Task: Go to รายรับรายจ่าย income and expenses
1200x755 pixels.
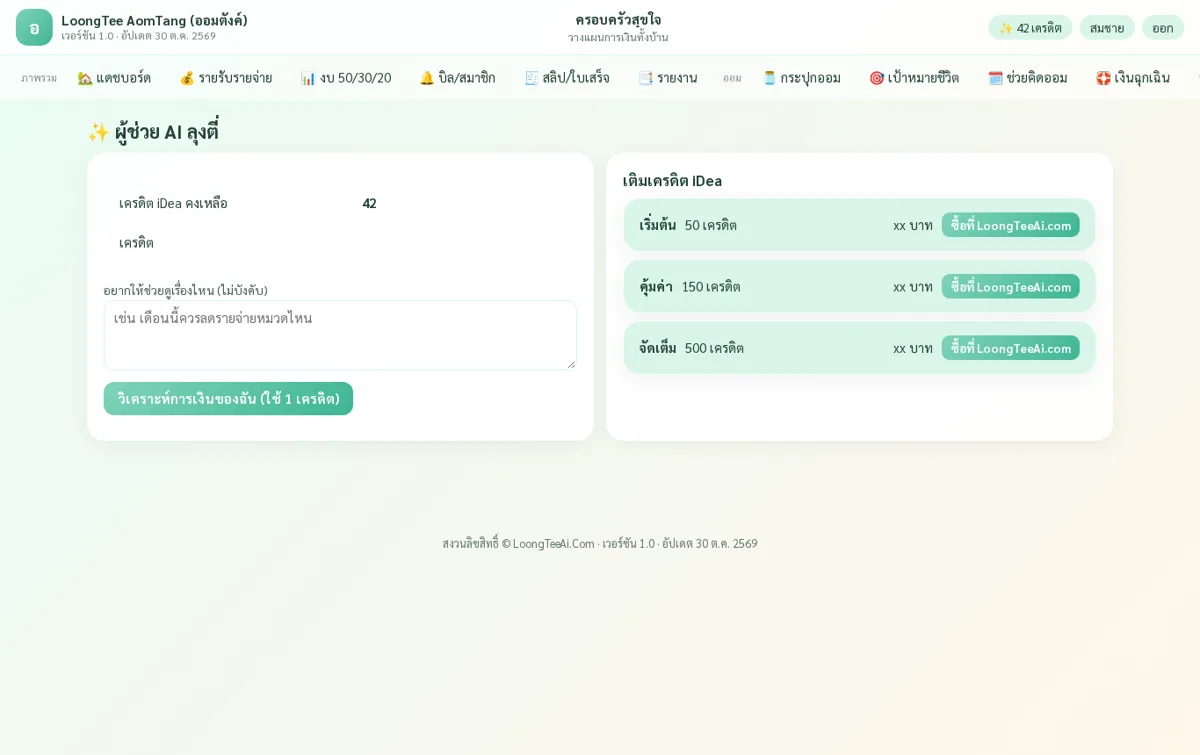Action: (x=225, y=77)
